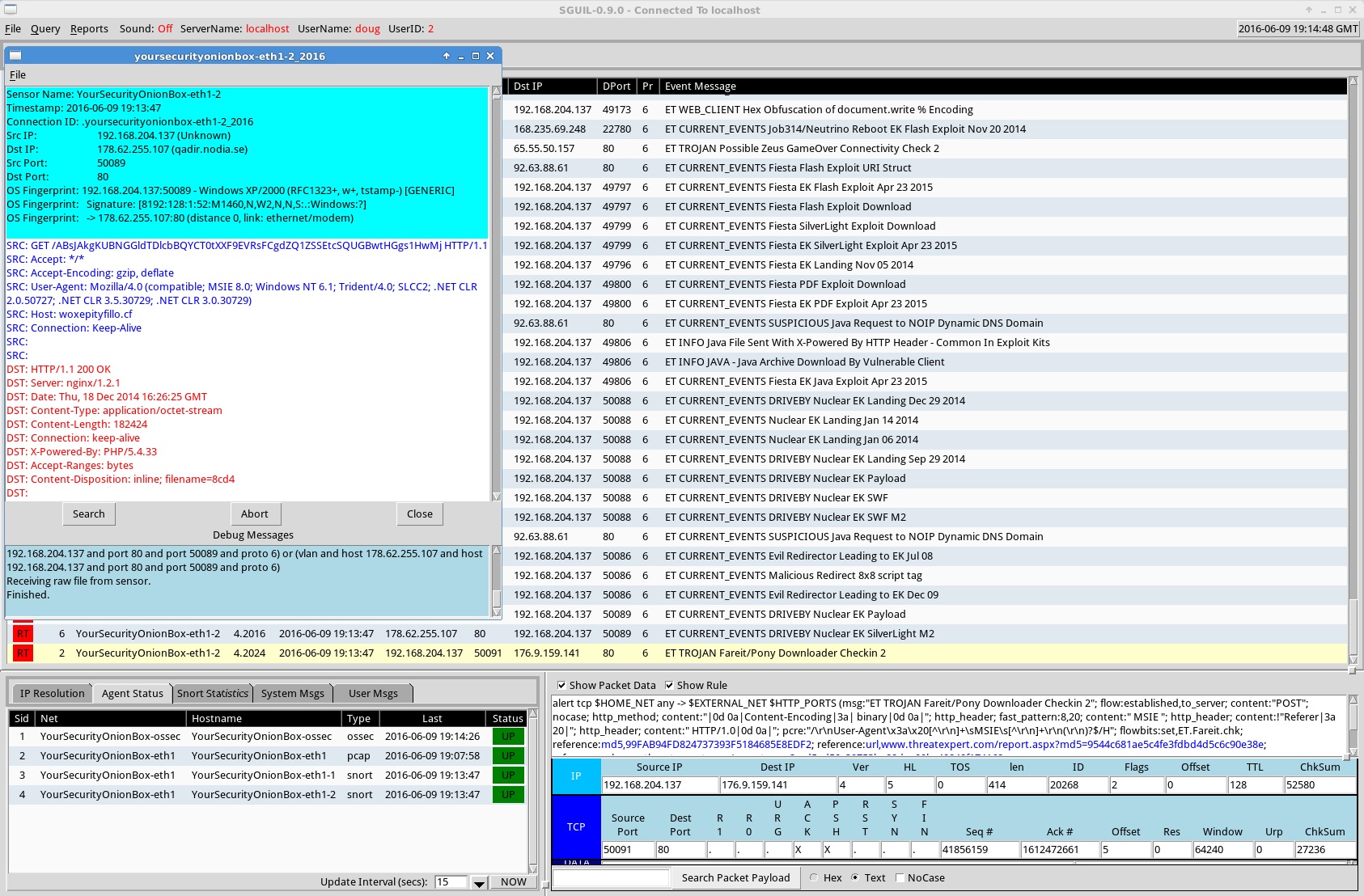This screenshot has width=1364, height=896.
Task: Switch to the Snort Statistics tab
Action: point(212,693)
